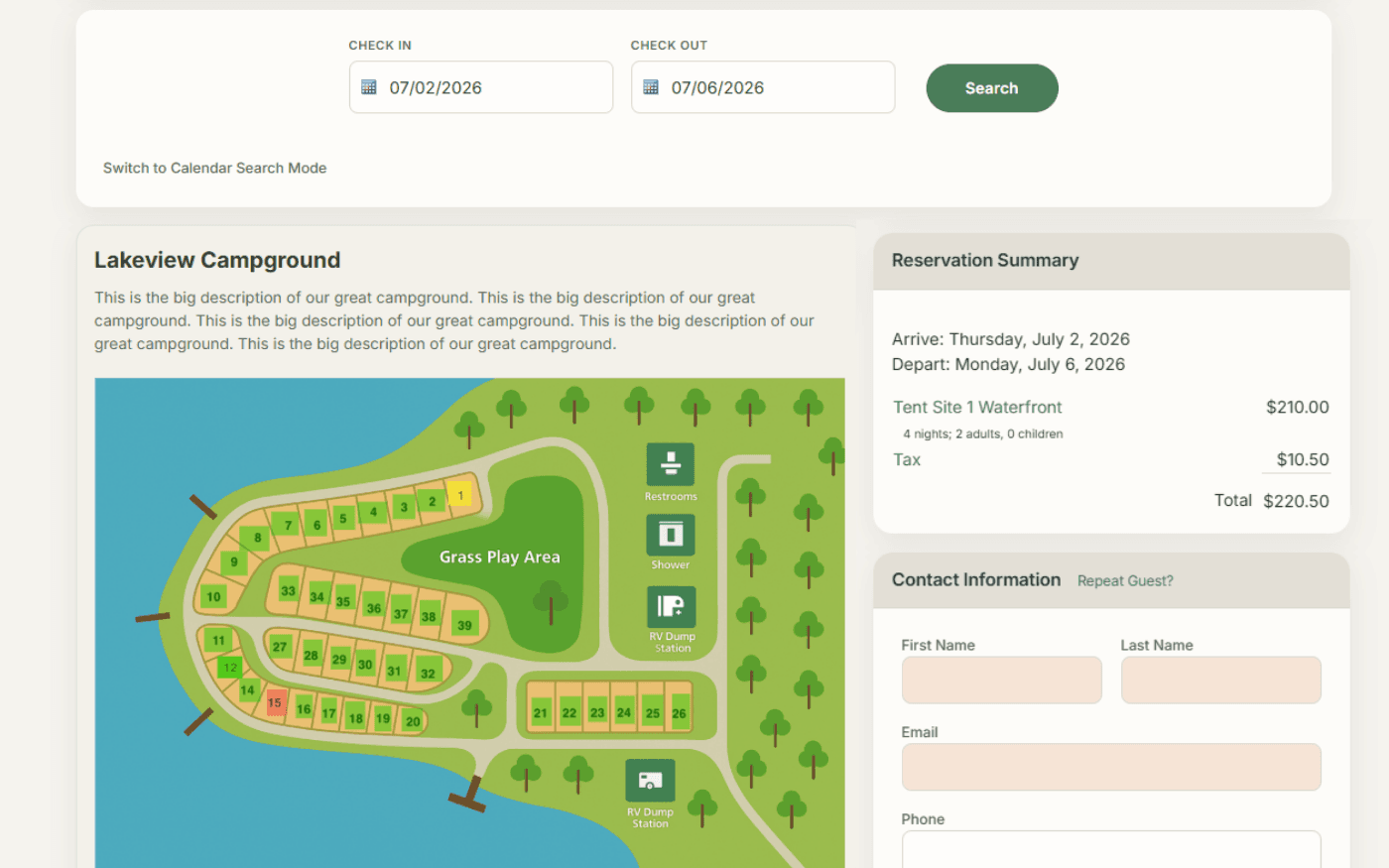
Task: Choose campsite 11 on the map
Action: 219,640
